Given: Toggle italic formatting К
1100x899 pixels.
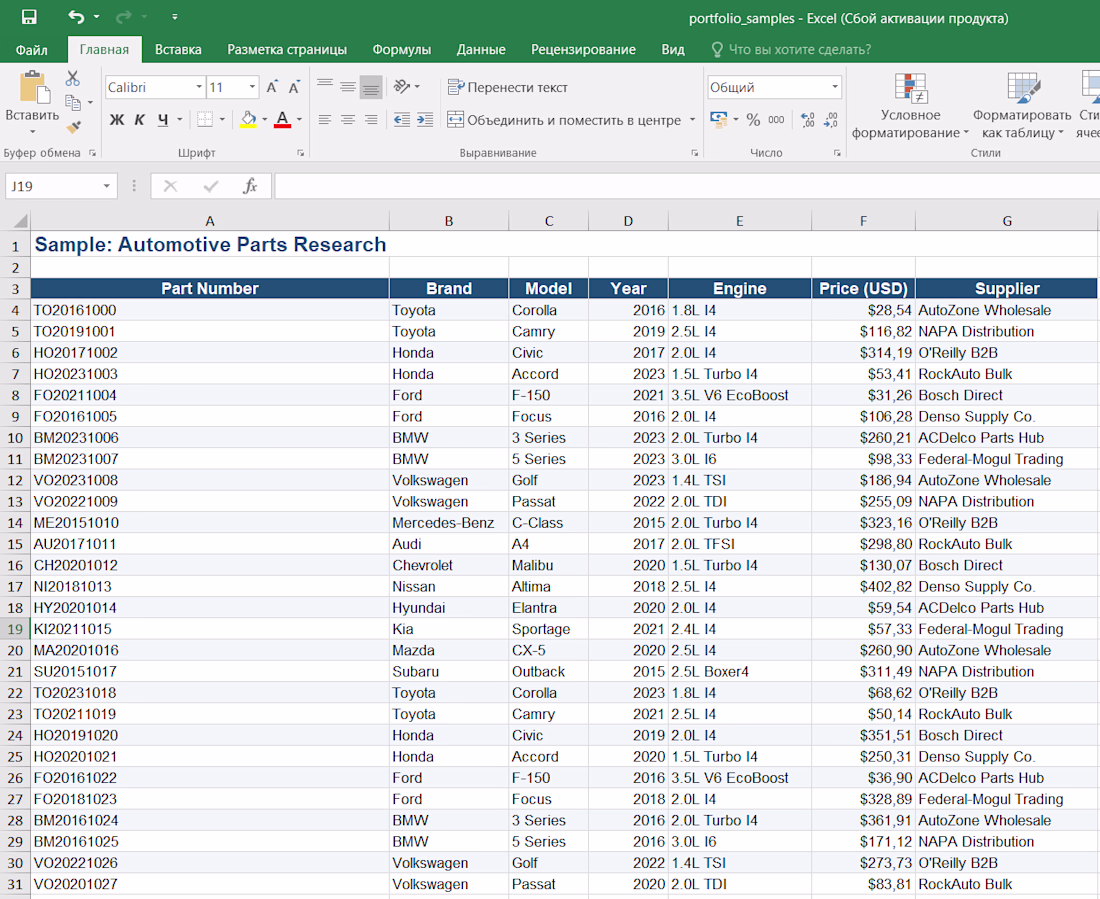Looking at the screenshot, I should click(x=140, y=120).
